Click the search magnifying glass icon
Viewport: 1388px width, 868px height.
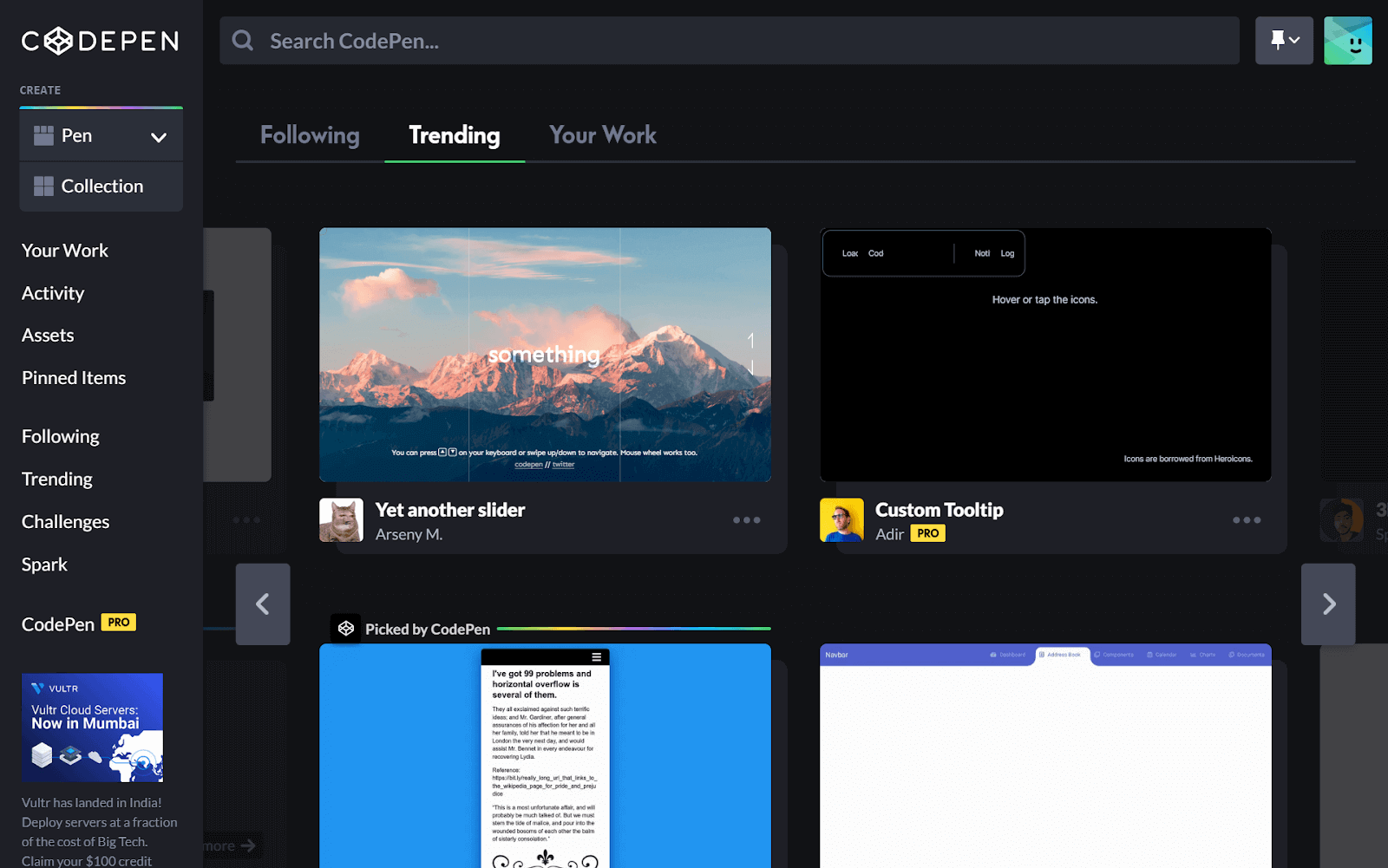click(x=242, y=40)
